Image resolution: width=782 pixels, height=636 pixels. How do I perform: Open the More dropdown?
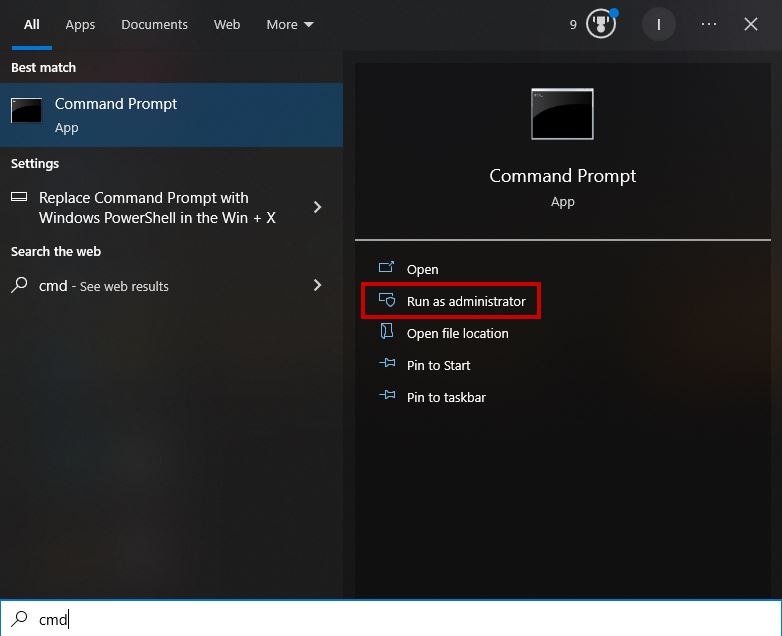pos(289,24)
